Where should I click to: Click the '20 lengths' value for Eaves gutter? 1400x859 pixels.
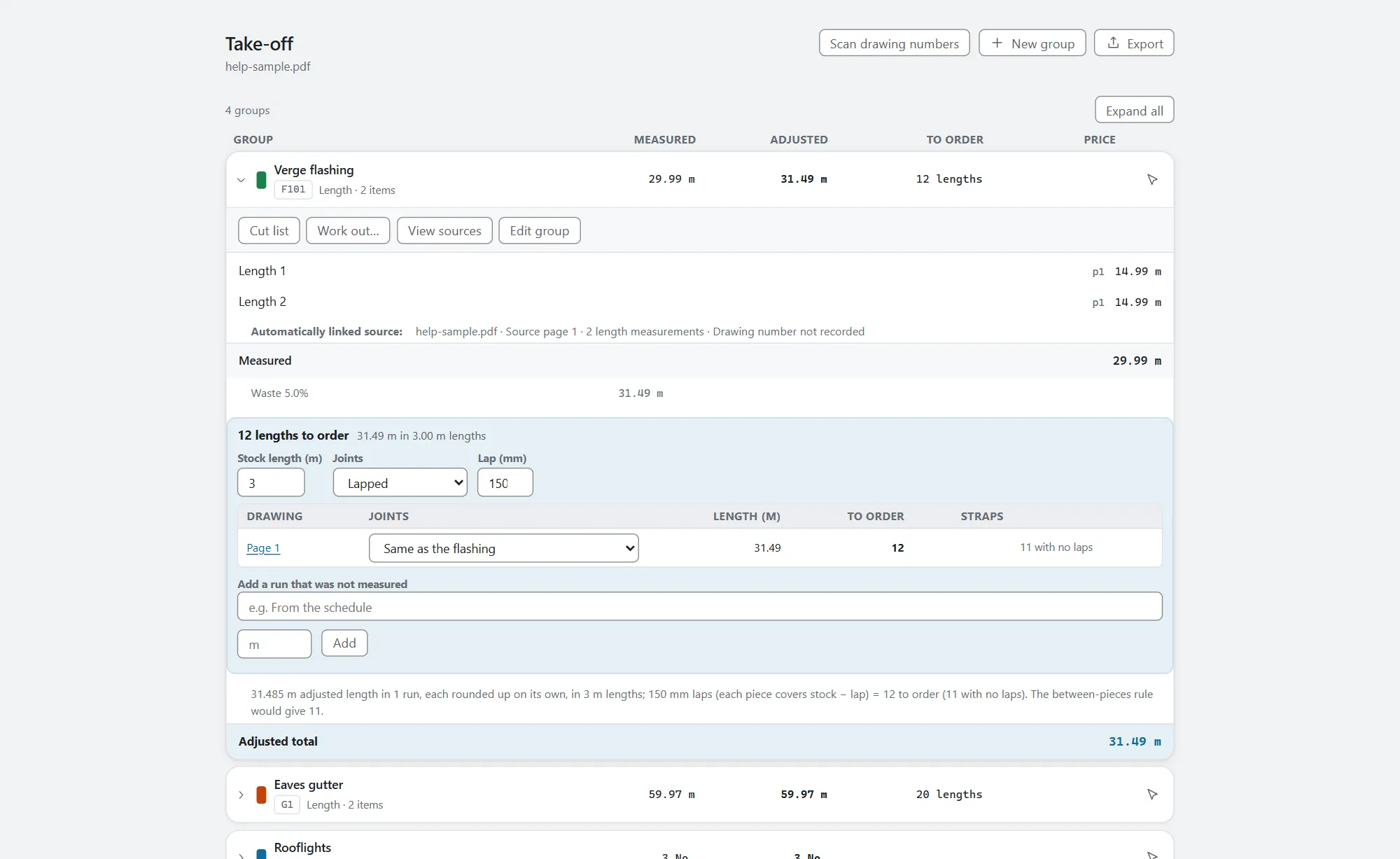click(x=948, y=795)
